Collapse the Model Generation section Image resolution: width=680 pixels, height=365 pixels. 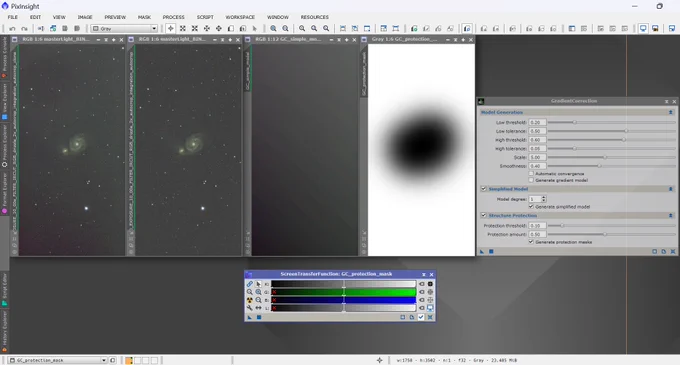(x=670, y=112)
